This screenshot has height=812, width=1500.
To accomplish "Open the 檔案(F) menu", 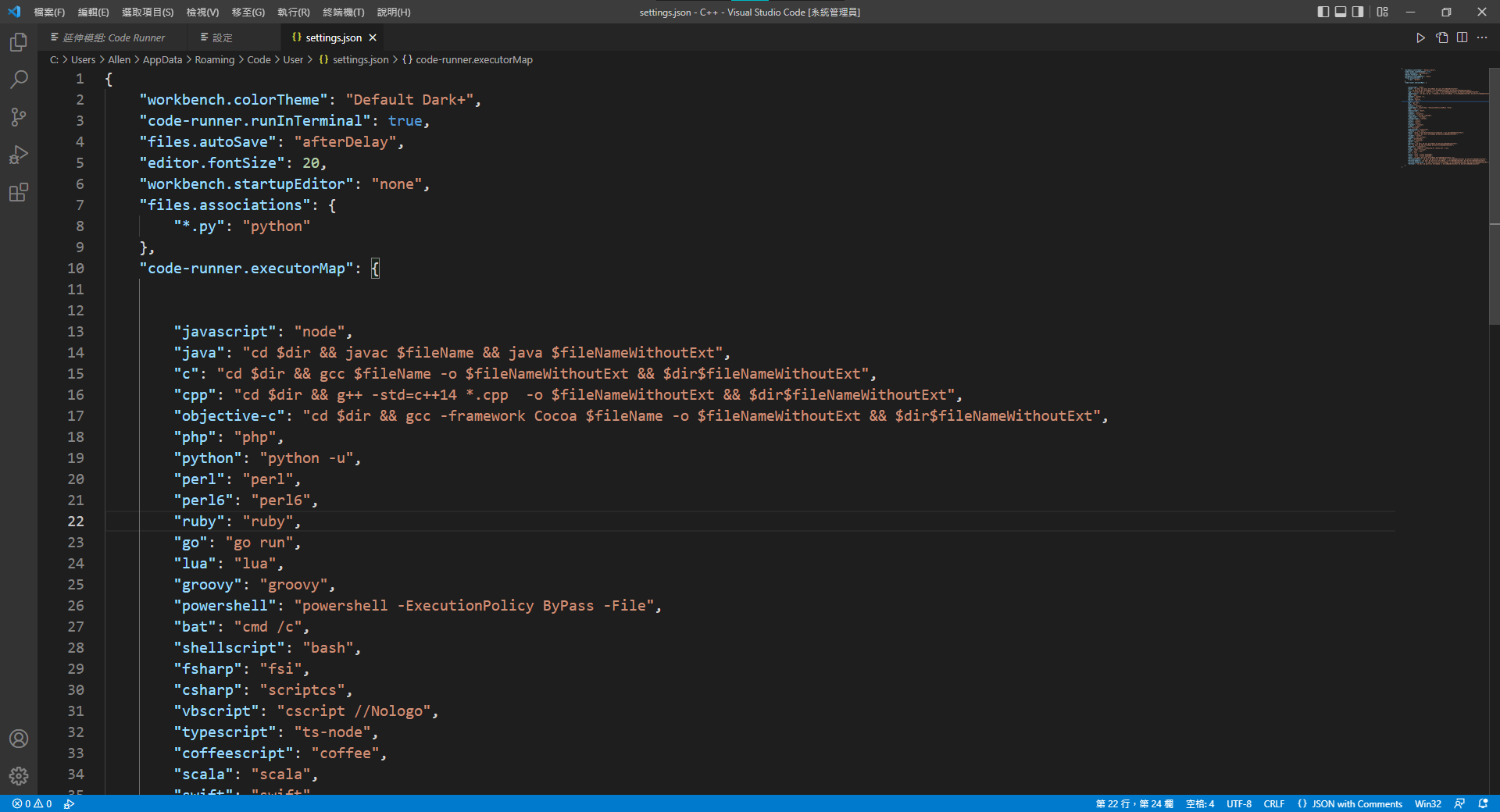I will pos(49,12).
